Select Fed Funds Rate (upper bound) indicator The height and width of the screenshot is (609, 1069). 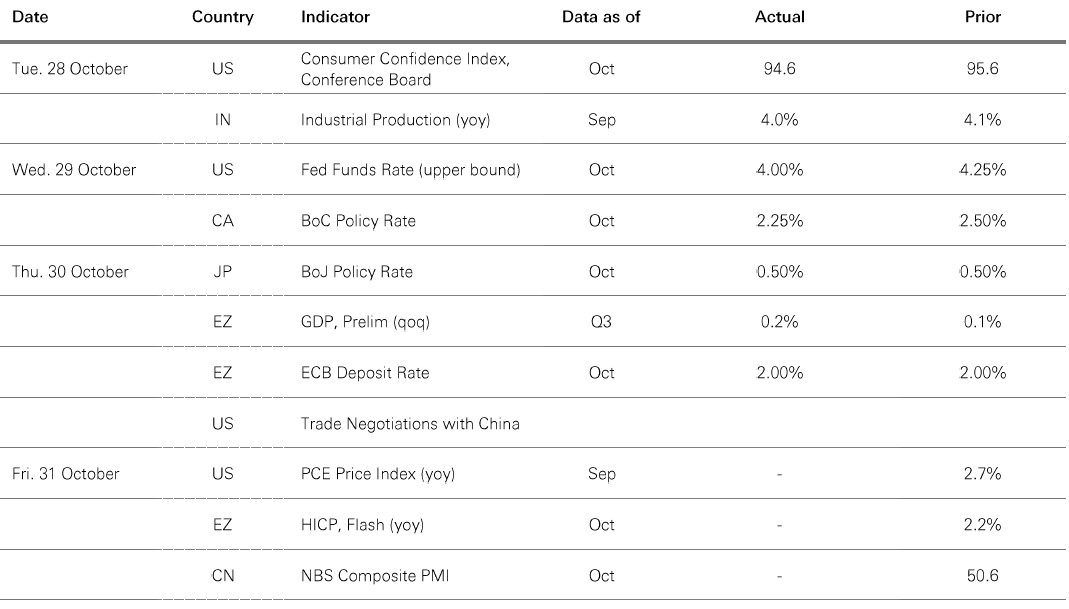pyautogui.click(x=410, y=170)
